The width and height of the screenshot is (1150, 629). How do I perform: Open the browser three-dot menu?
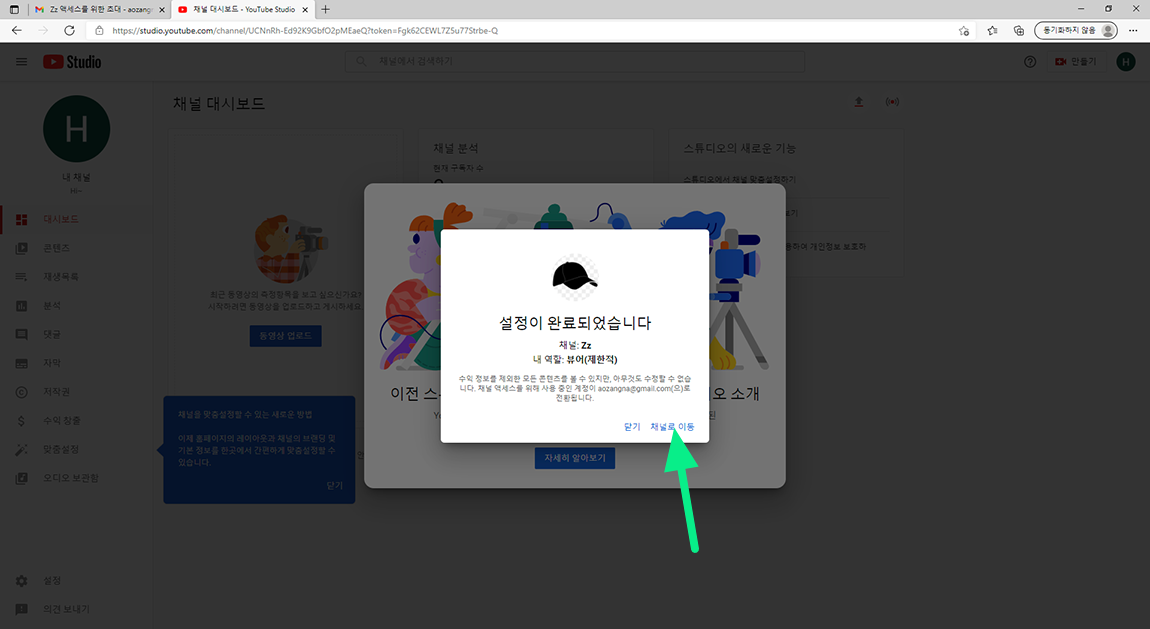(1133, 31)
